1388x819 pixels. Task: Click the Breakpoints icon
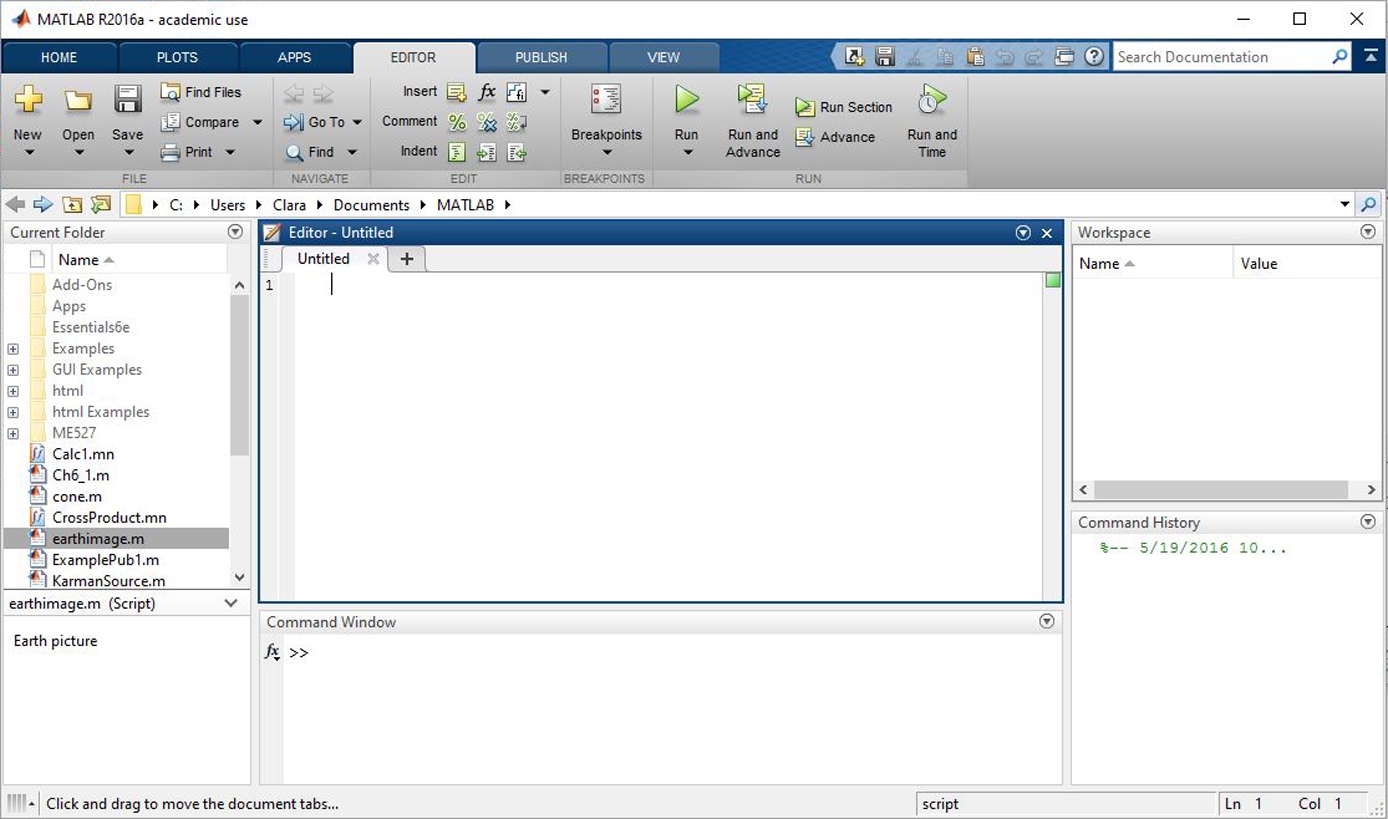(x=606, y=99)
